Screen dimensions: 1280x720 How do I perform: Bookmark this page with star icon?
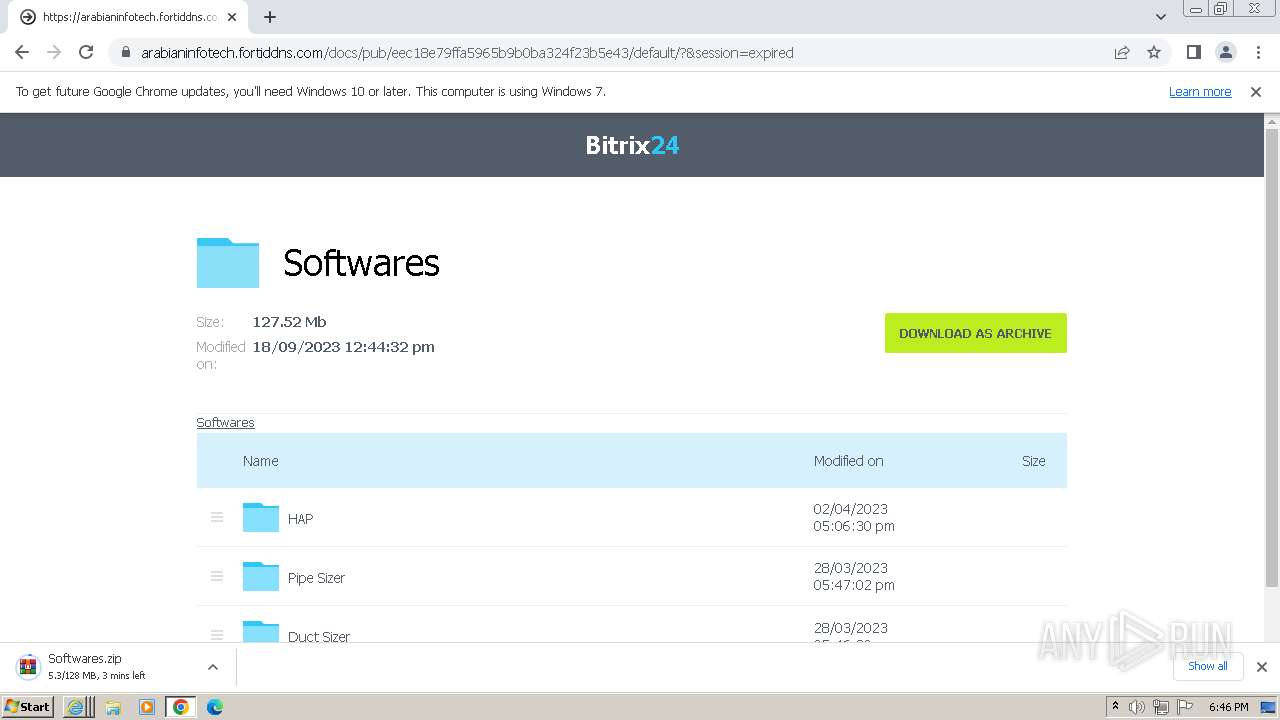[x=1154, y=52]
